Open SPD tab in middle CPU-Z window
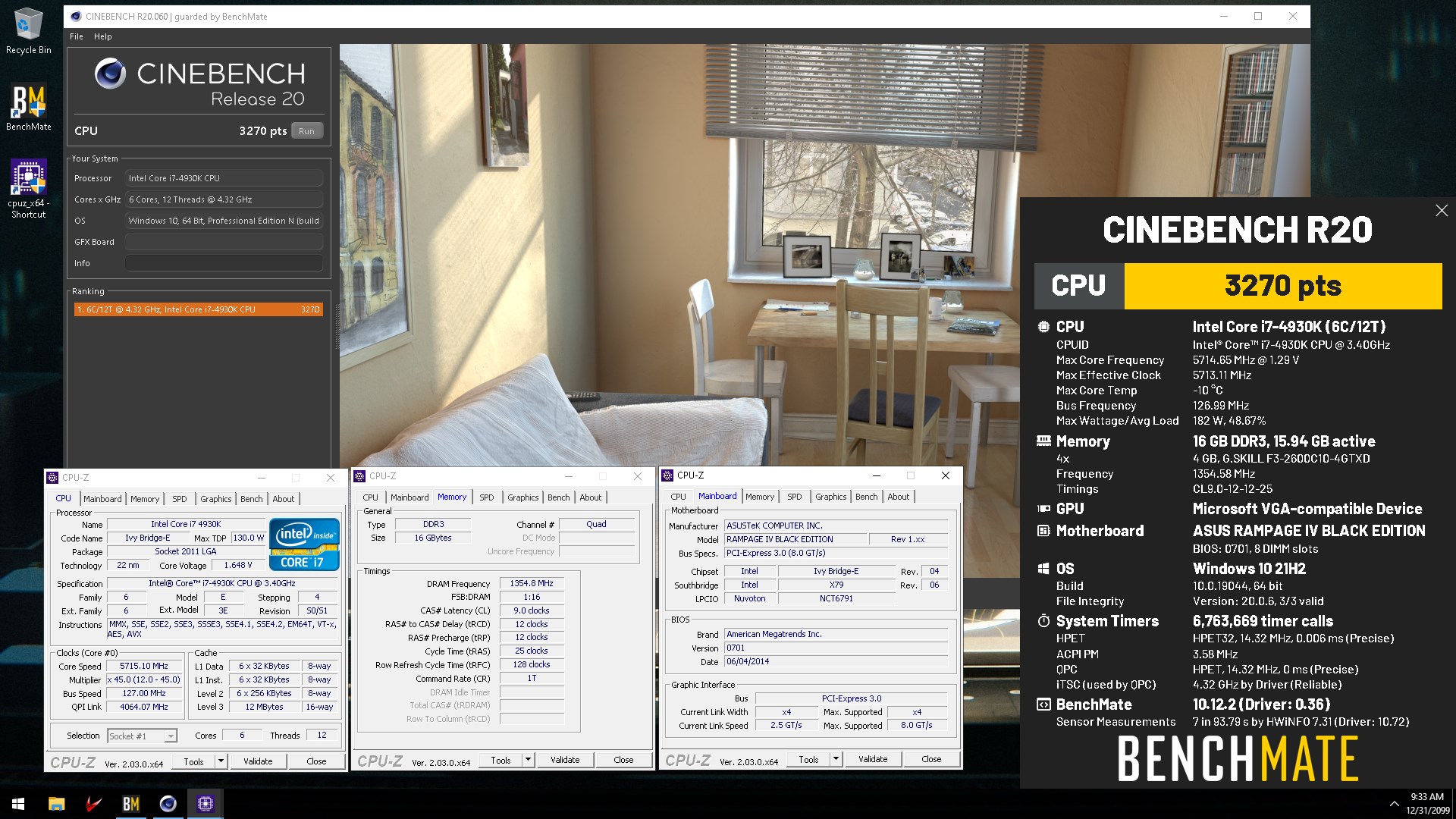 [x=487, y=497]
